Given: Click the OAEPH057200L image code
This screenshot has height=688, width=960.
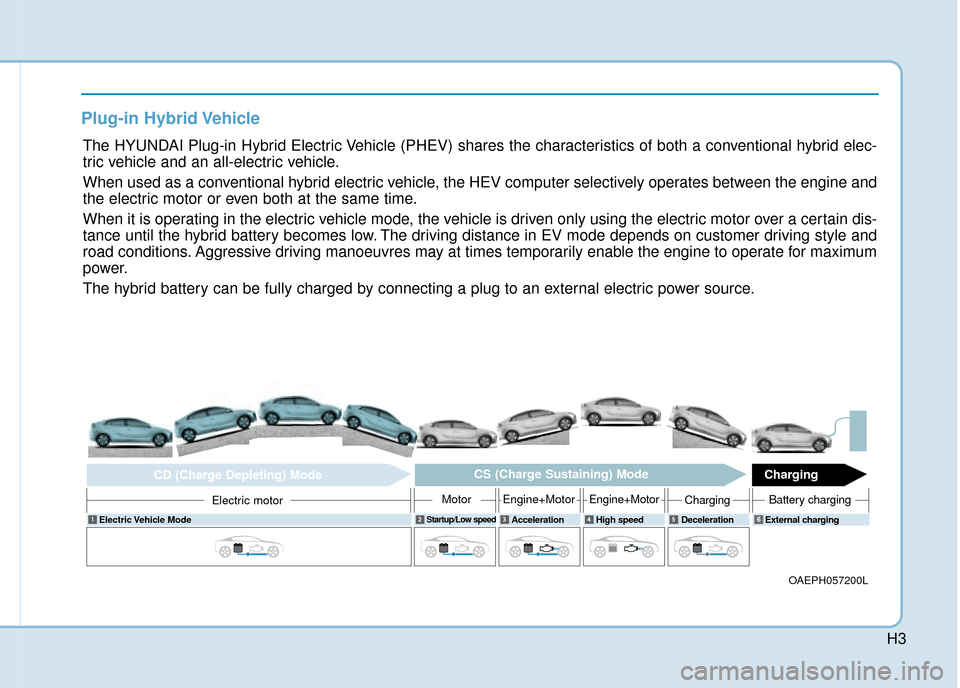Looking at the screenshot, I should click(x=828, y=580).
